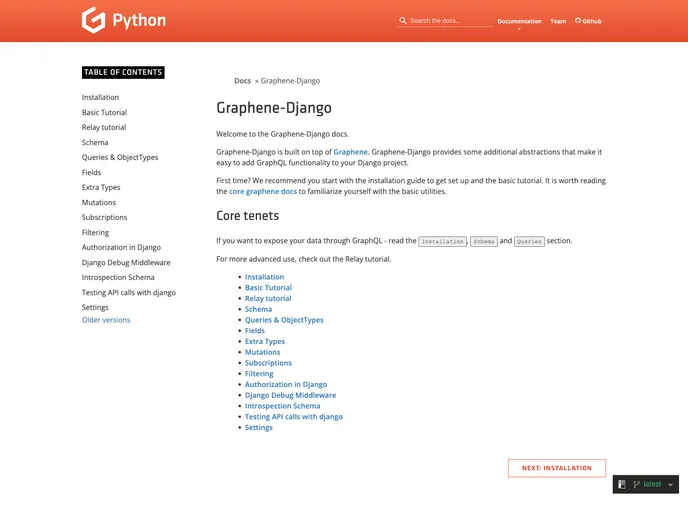The height and width of the screenshot is (512, 688).
Task: Open the Docs breadcrumb link
Action: [x=242, y=81]
